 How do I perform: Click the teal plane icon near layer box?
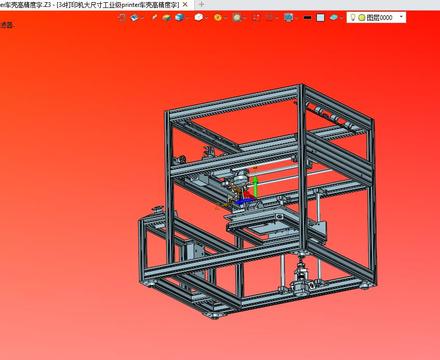333,17
